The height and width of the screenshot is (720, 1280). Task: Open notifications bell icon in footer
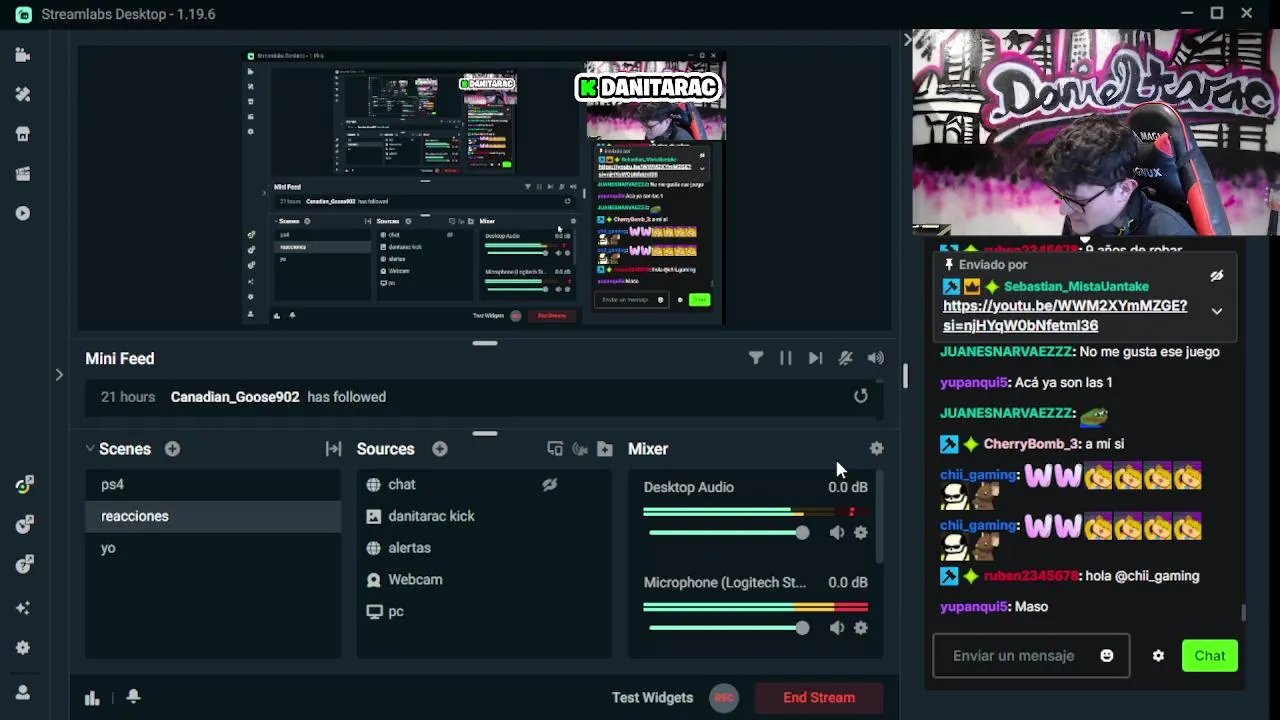(133, 697)
